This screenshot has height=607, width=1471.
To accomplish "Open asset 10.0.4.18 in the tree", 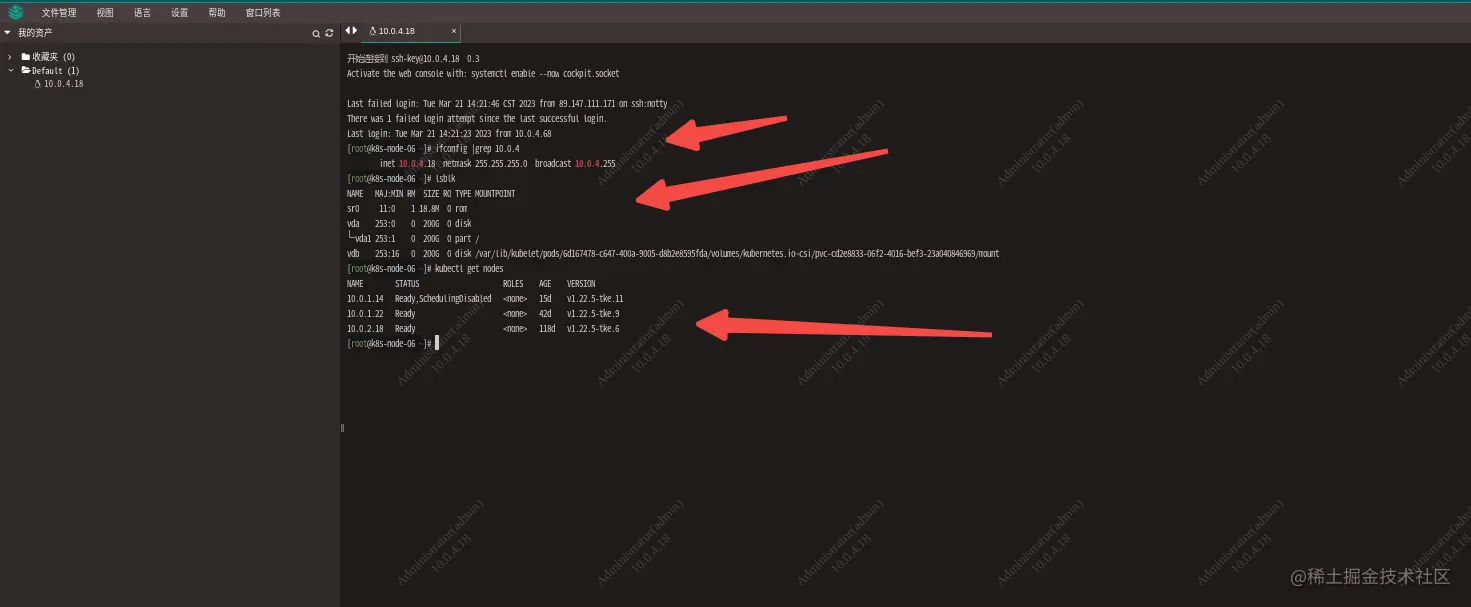I will tap(63, 84).
